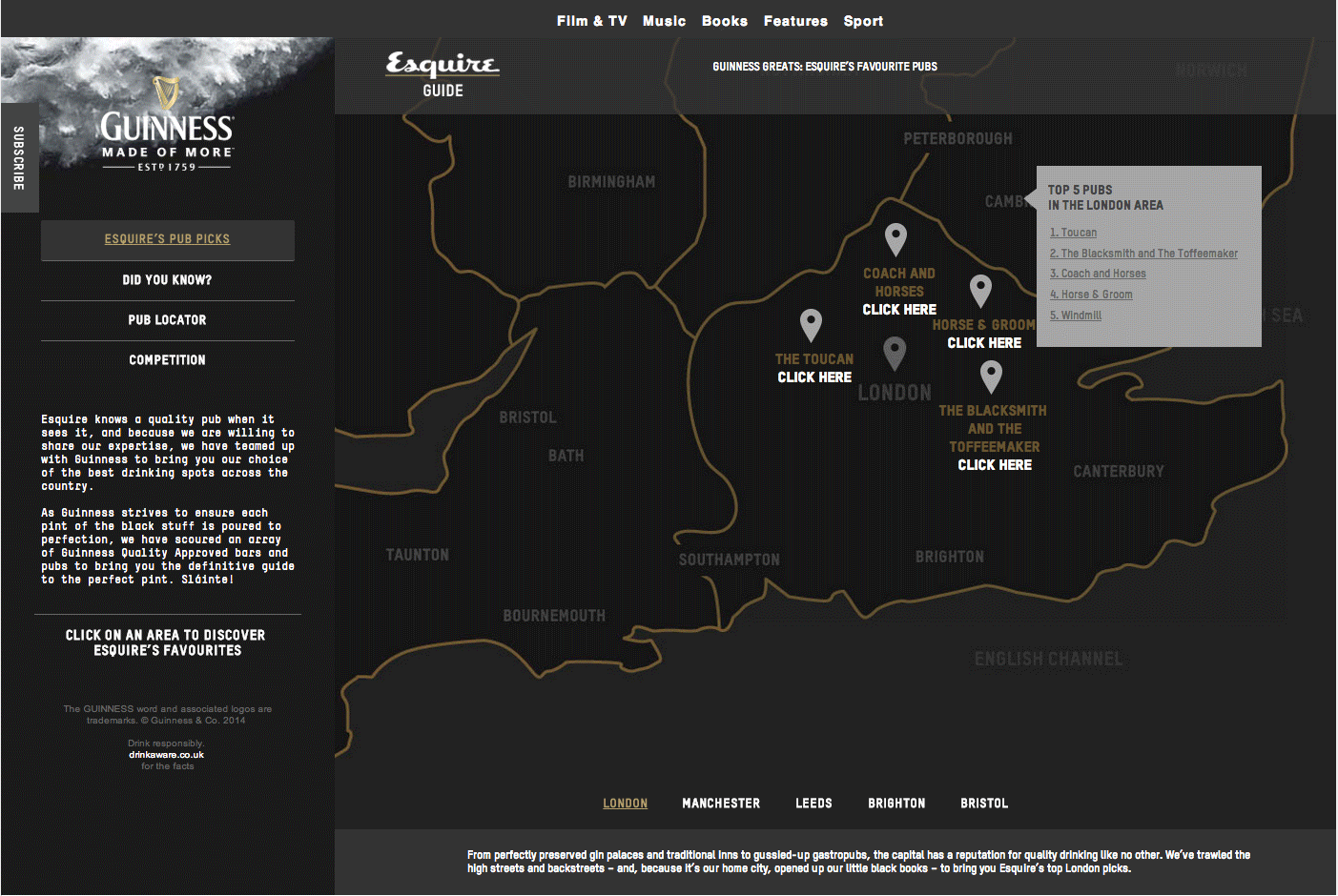The height and width of the screenshot is (896, 1338).
Task: Open the 4. Horse & Groom link
Action: 1091,295
